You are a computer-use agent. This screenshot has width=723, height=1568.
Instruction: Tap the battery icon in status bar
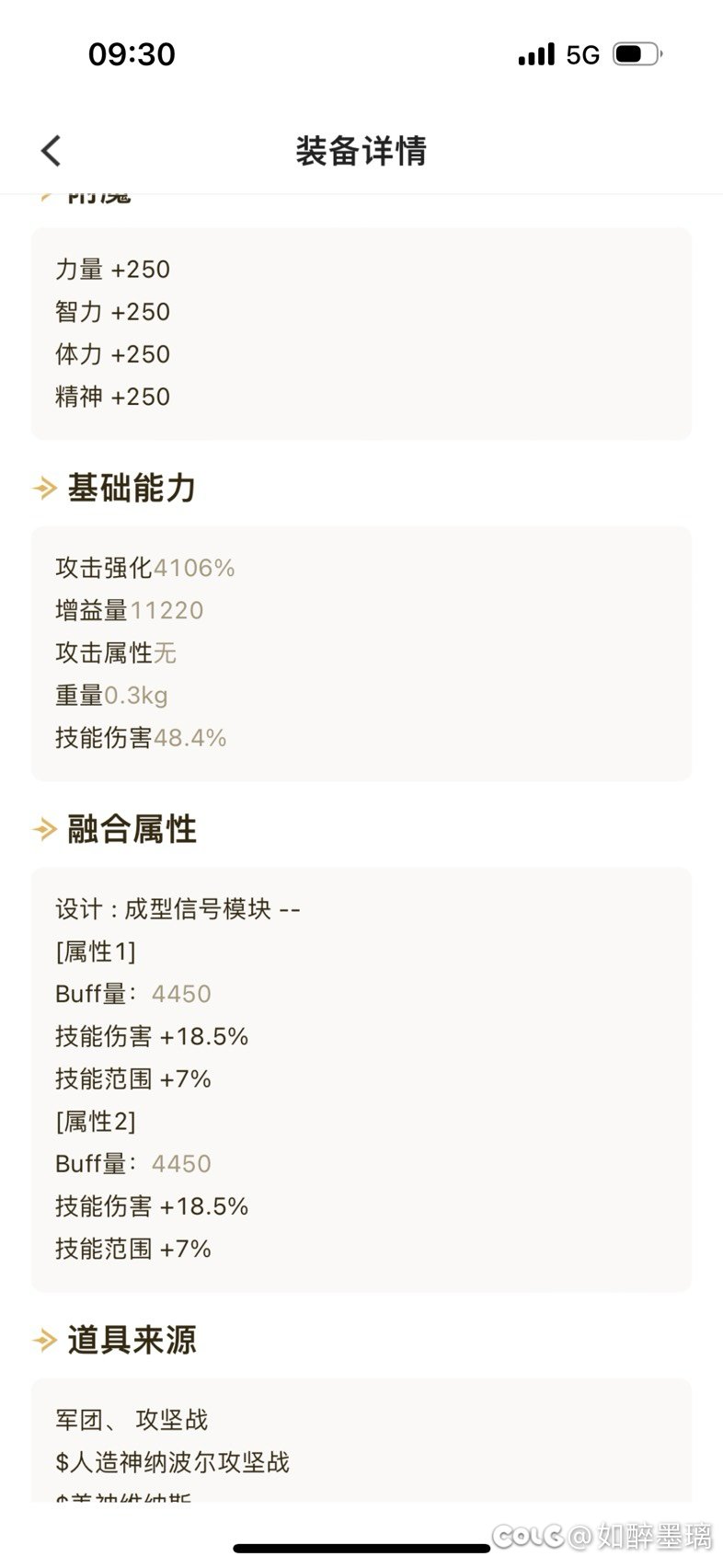[637, 54]
